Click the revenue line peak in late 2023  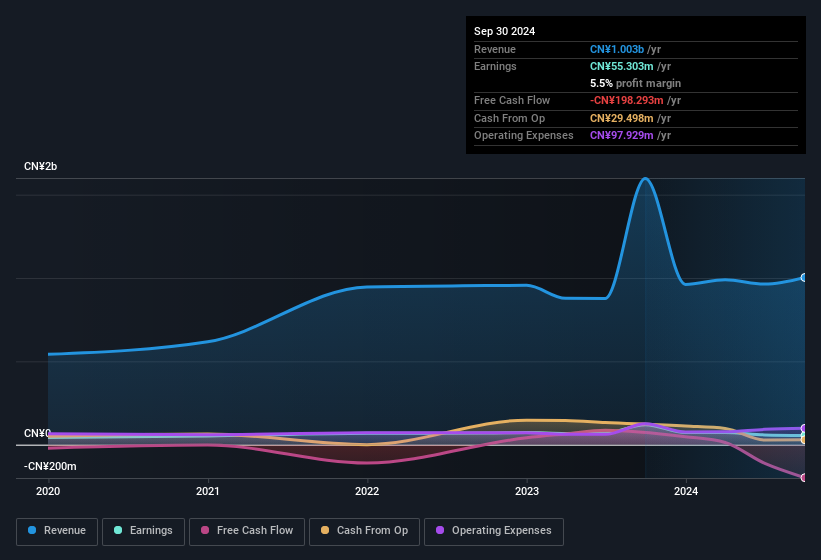646,179
